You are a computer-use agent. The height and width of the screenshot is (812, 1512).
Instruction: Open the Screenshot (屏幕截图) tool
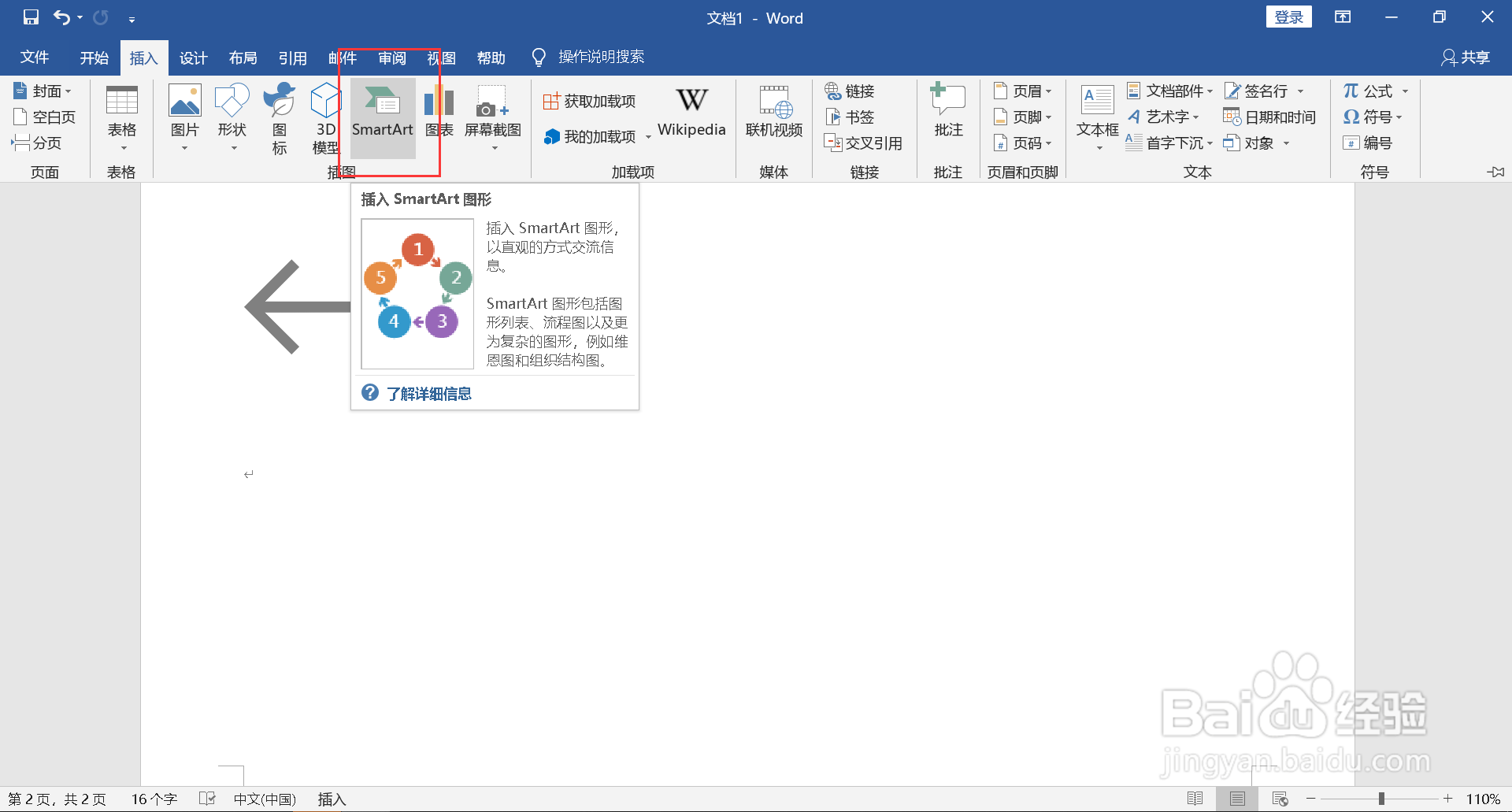[x=493, y=118]
